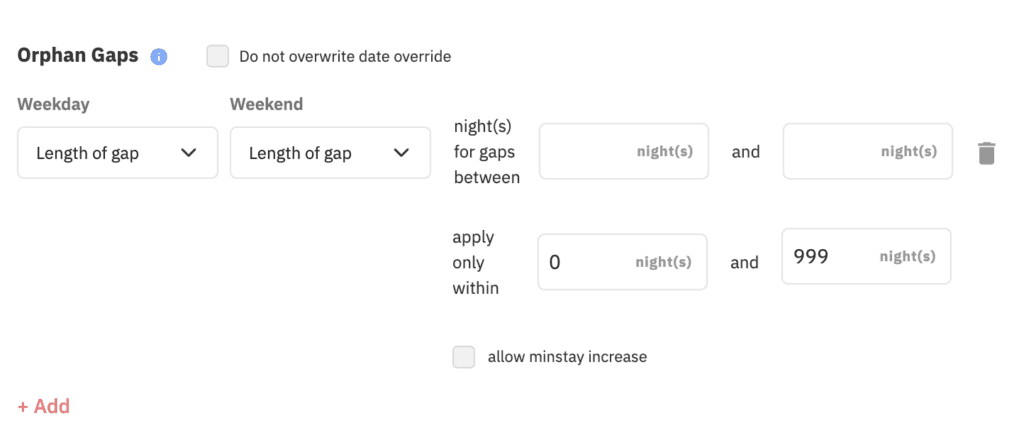Delete the gap rule with trash icon
The height and width of the screenshot is (433, 1024).
pyautogui.click(x=986, y=153)
